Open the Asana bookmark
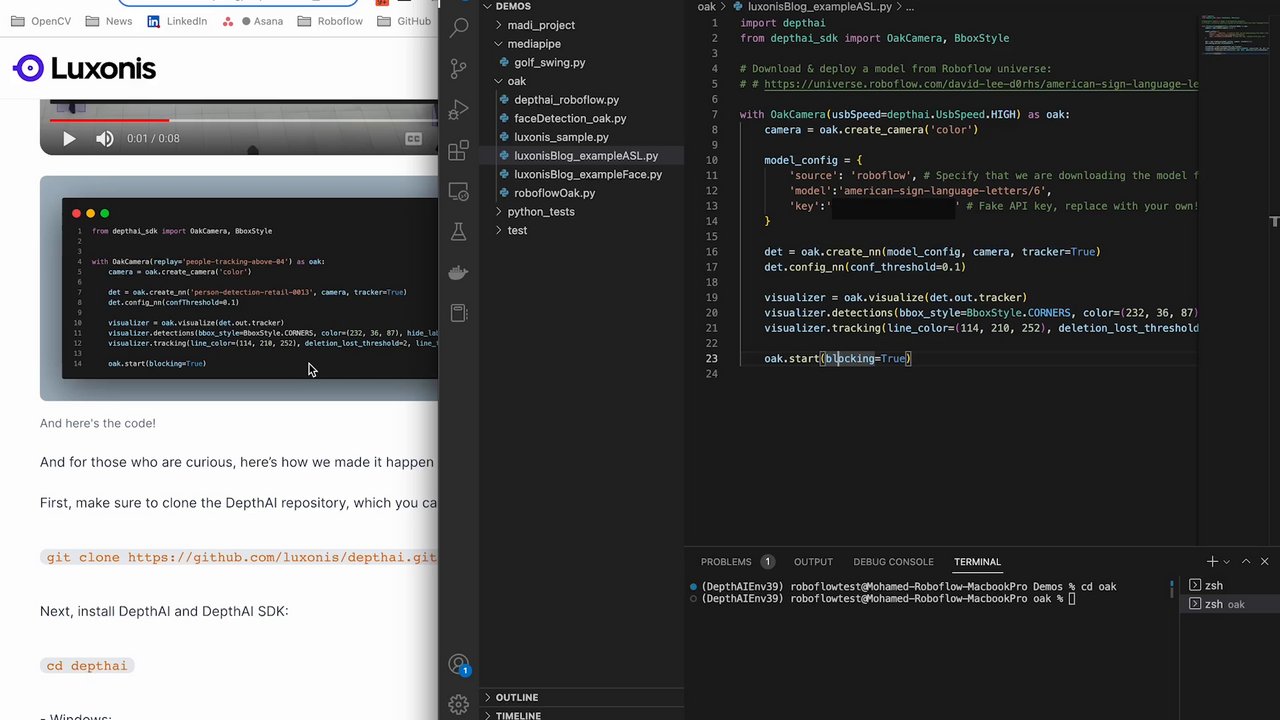The width and height of the screenshot is (1280, 720). (256, 21)
